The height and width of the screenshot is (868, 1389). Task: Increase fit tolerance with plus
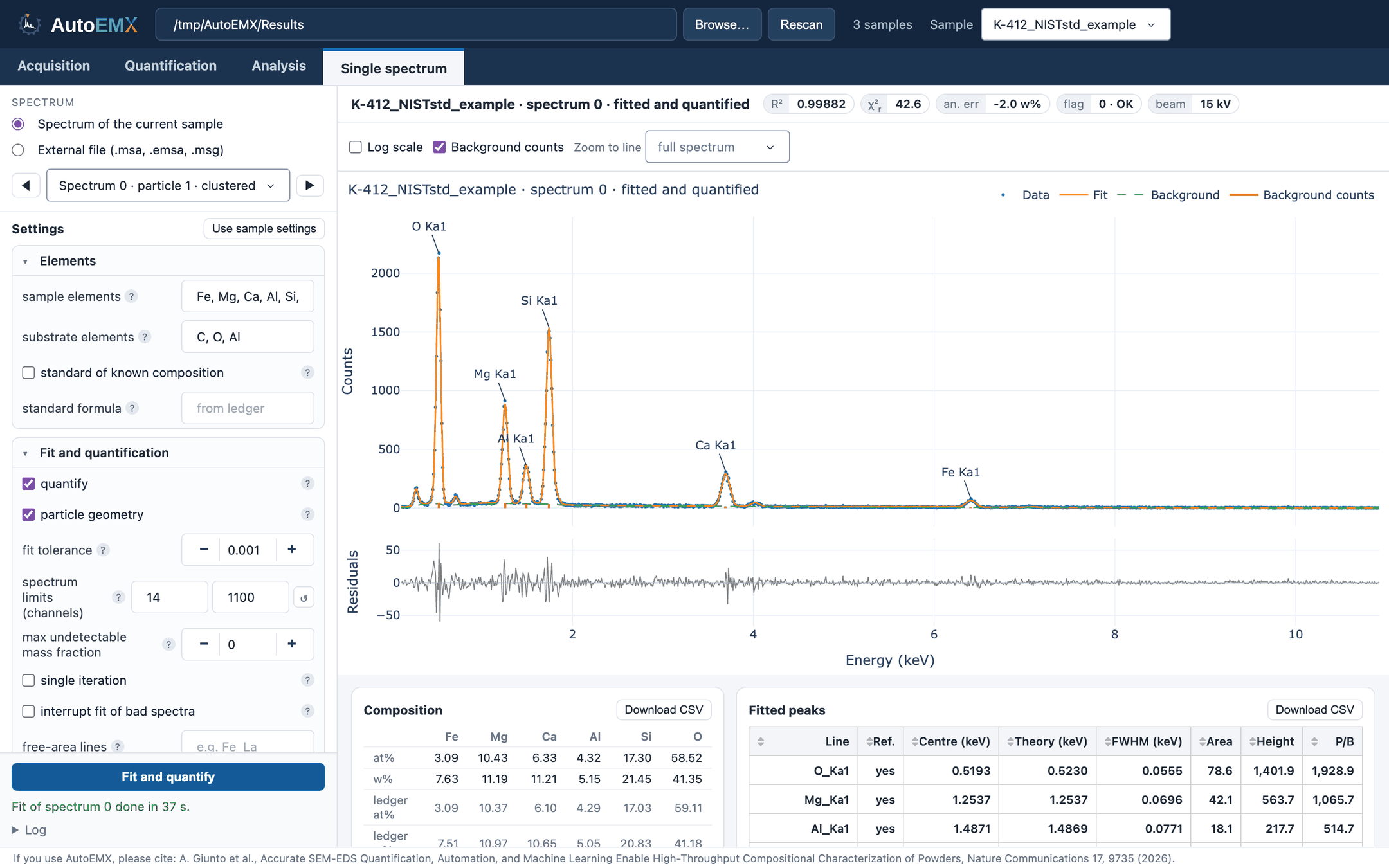coord(292,550)
